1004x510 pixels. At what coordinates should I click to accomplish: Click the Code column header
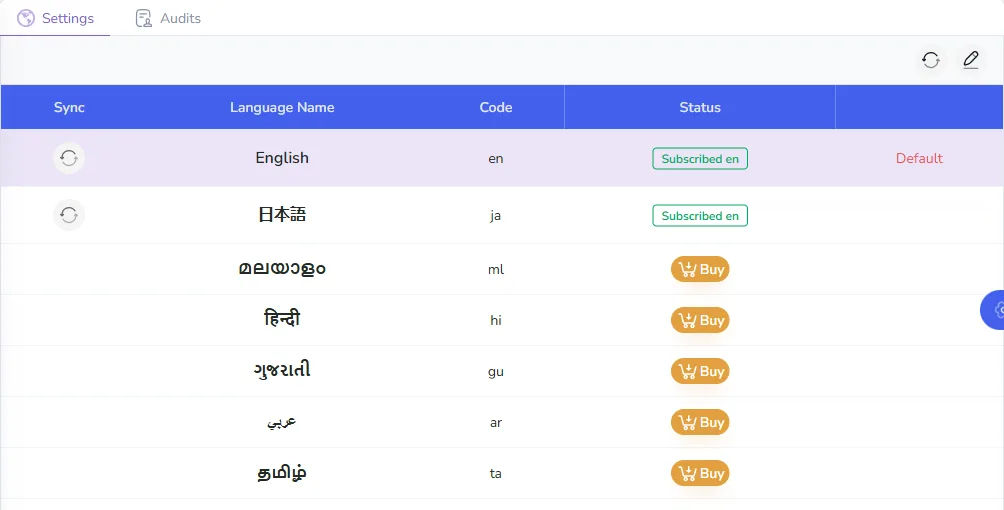pyautogui.click(x=496, y=108)
